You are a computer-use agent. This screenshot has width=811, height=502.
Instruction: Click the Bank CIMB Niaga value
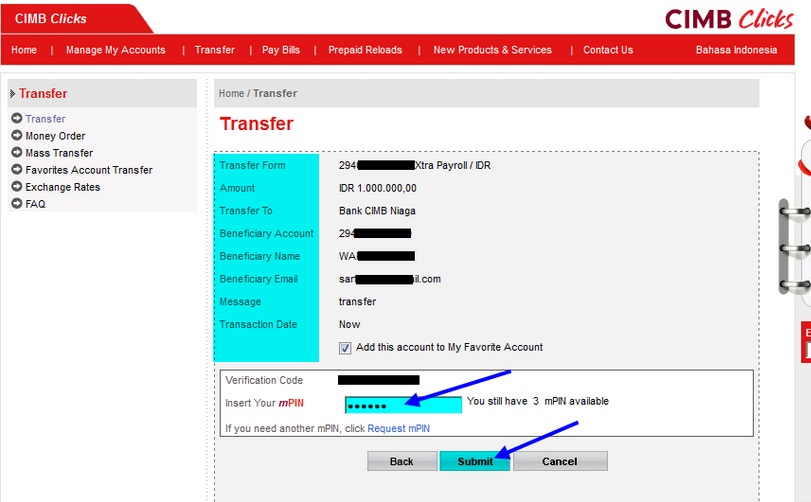377,211
